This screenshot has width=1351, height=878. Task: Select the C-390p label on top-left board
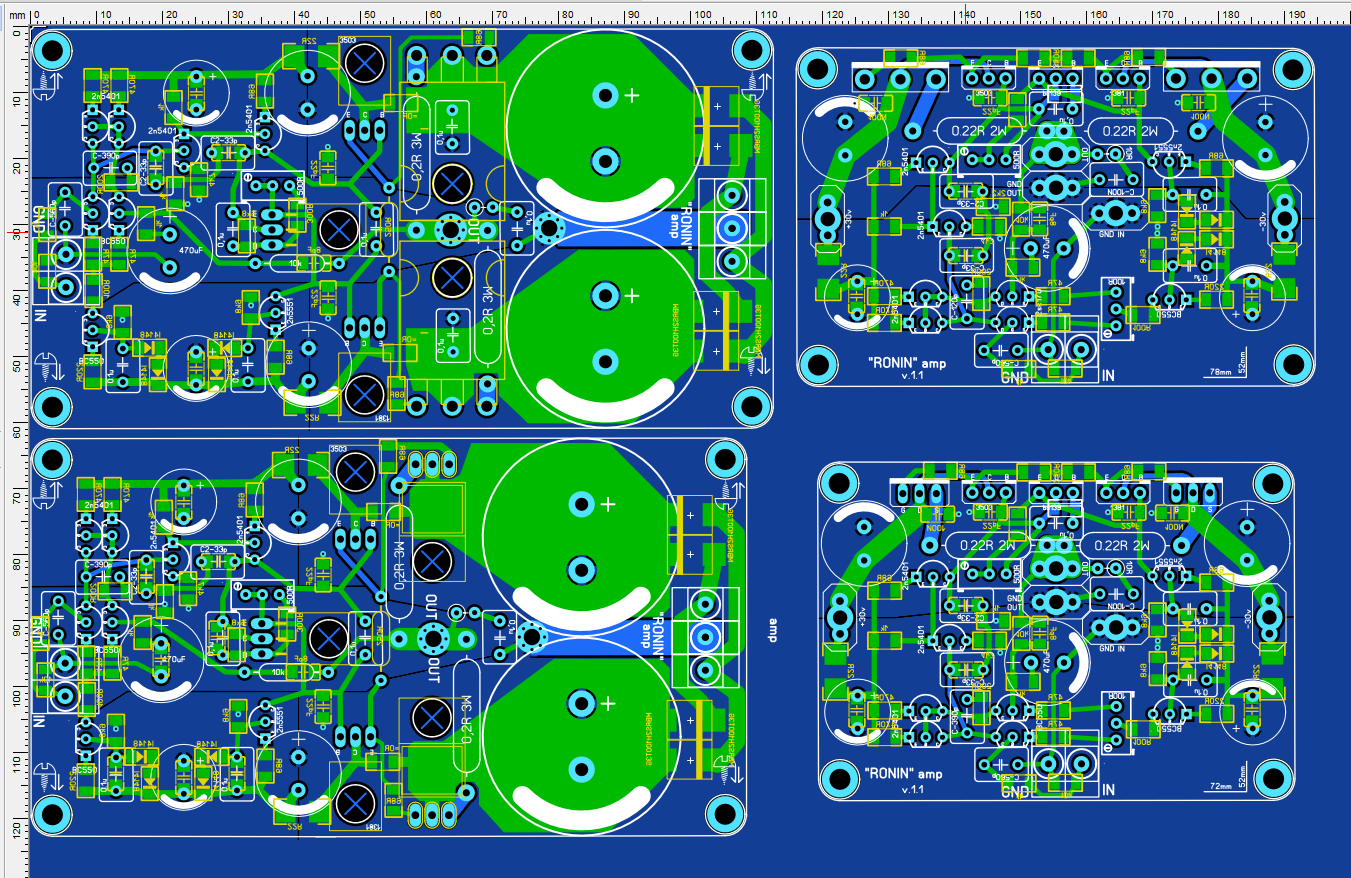[x=106, y=155]
